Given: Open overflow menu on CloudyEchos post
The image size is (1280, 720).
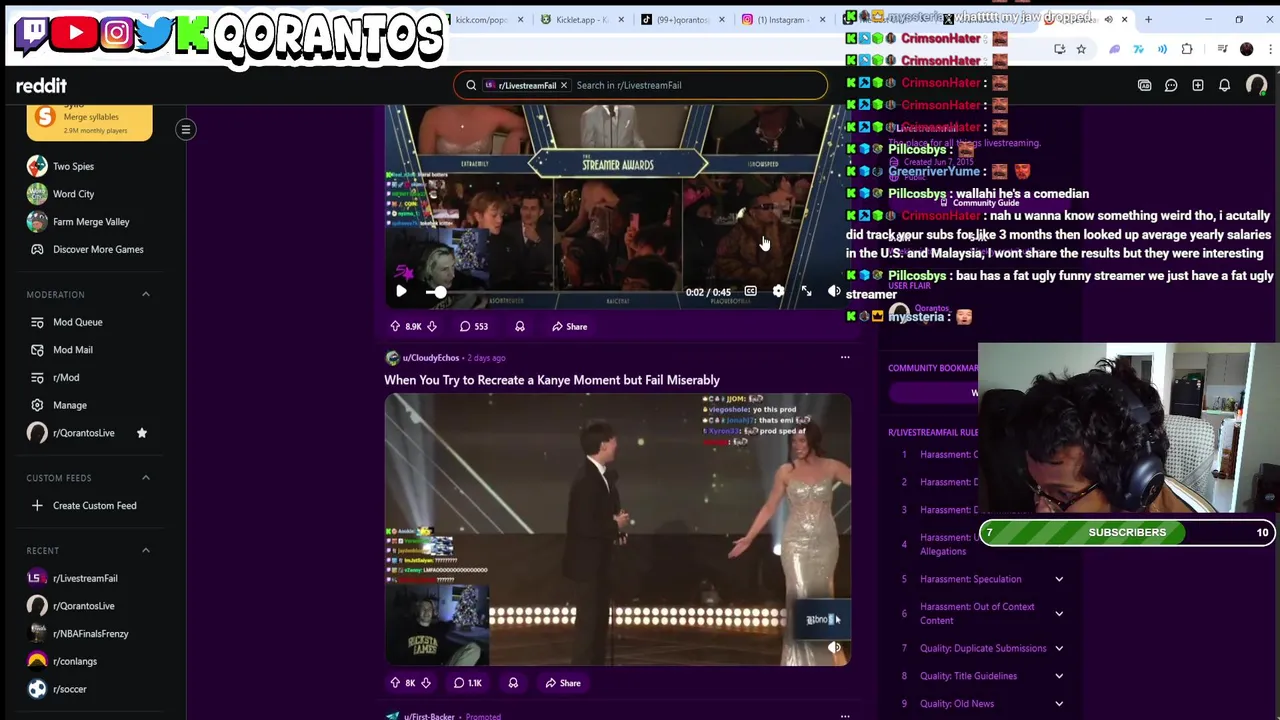Looking at the screenshot, I should click(845, 357).
